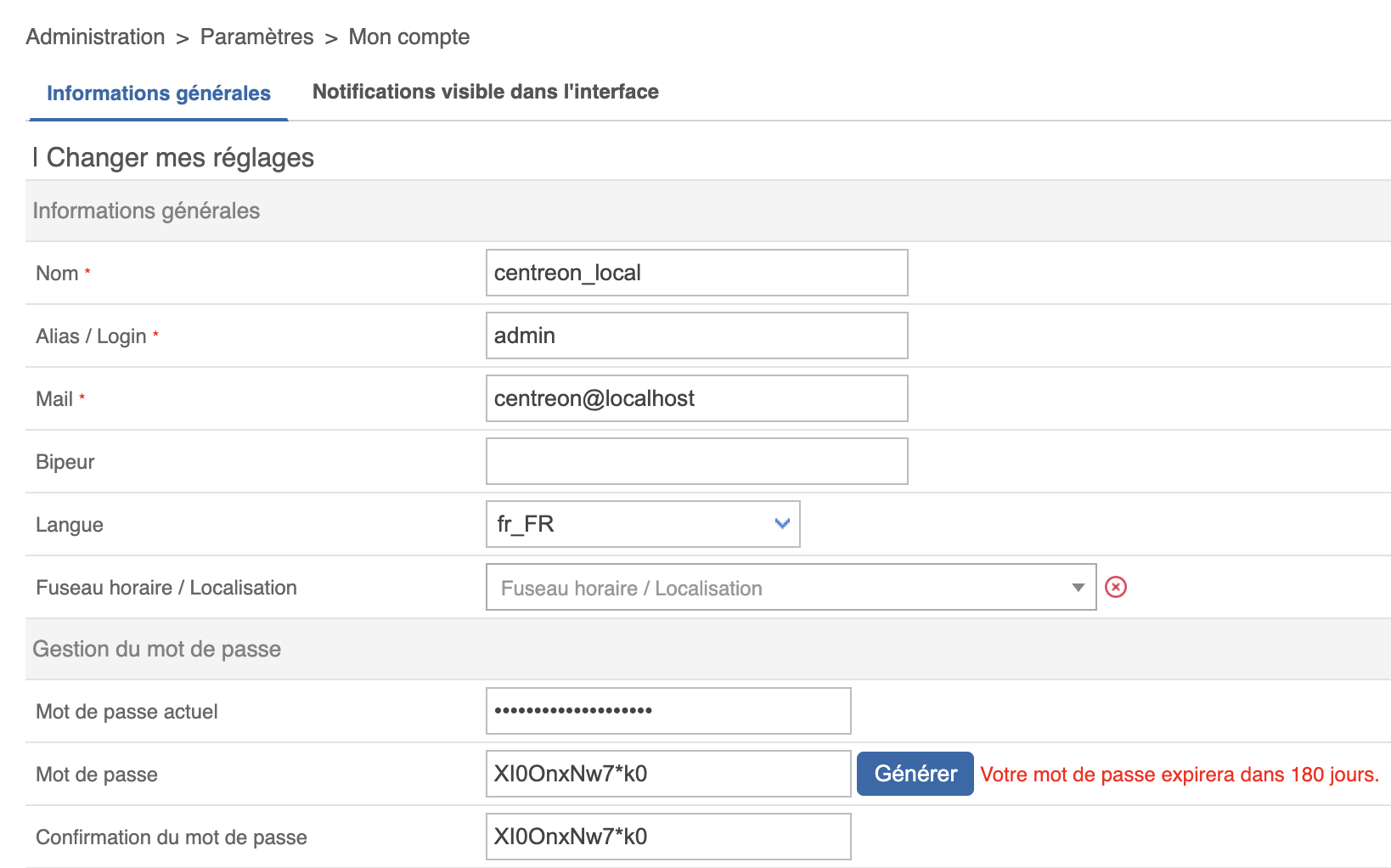Viewport: 1391px width, 868px height.
Task: Click the empty Bipeur text field
Action: 696,461
